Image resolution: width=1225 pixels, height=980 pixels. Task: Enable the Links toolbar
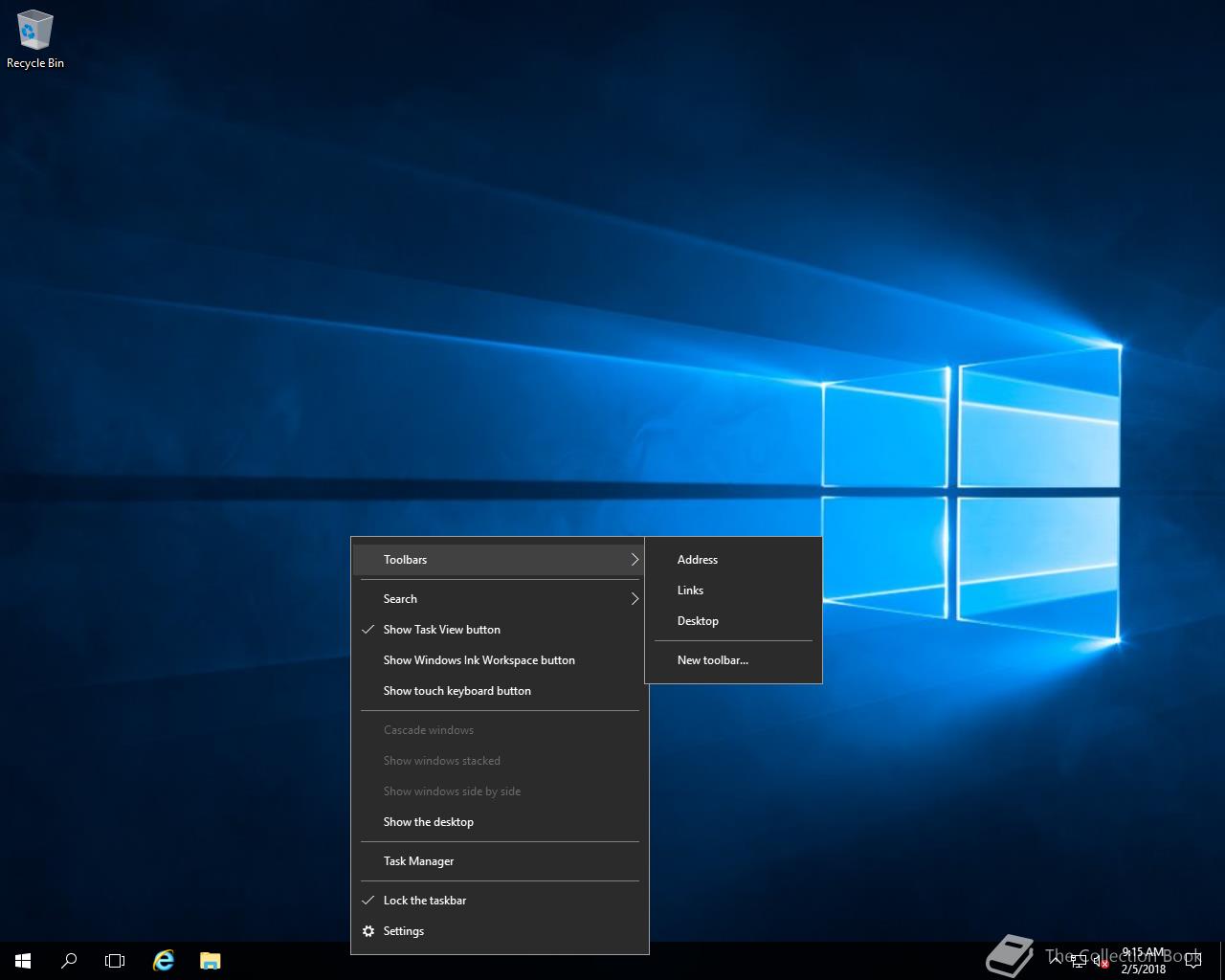click(733, 590)
